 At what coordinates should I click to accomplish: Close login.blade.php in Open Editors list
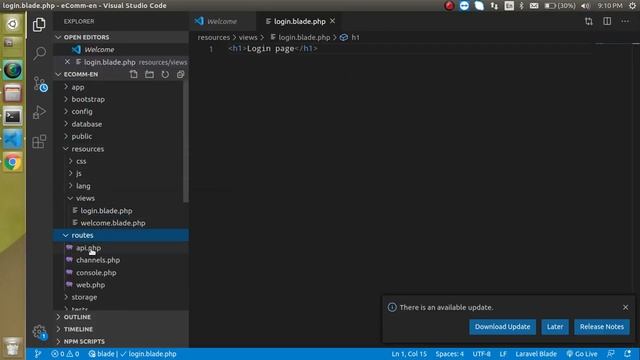(x=67, y=62)
